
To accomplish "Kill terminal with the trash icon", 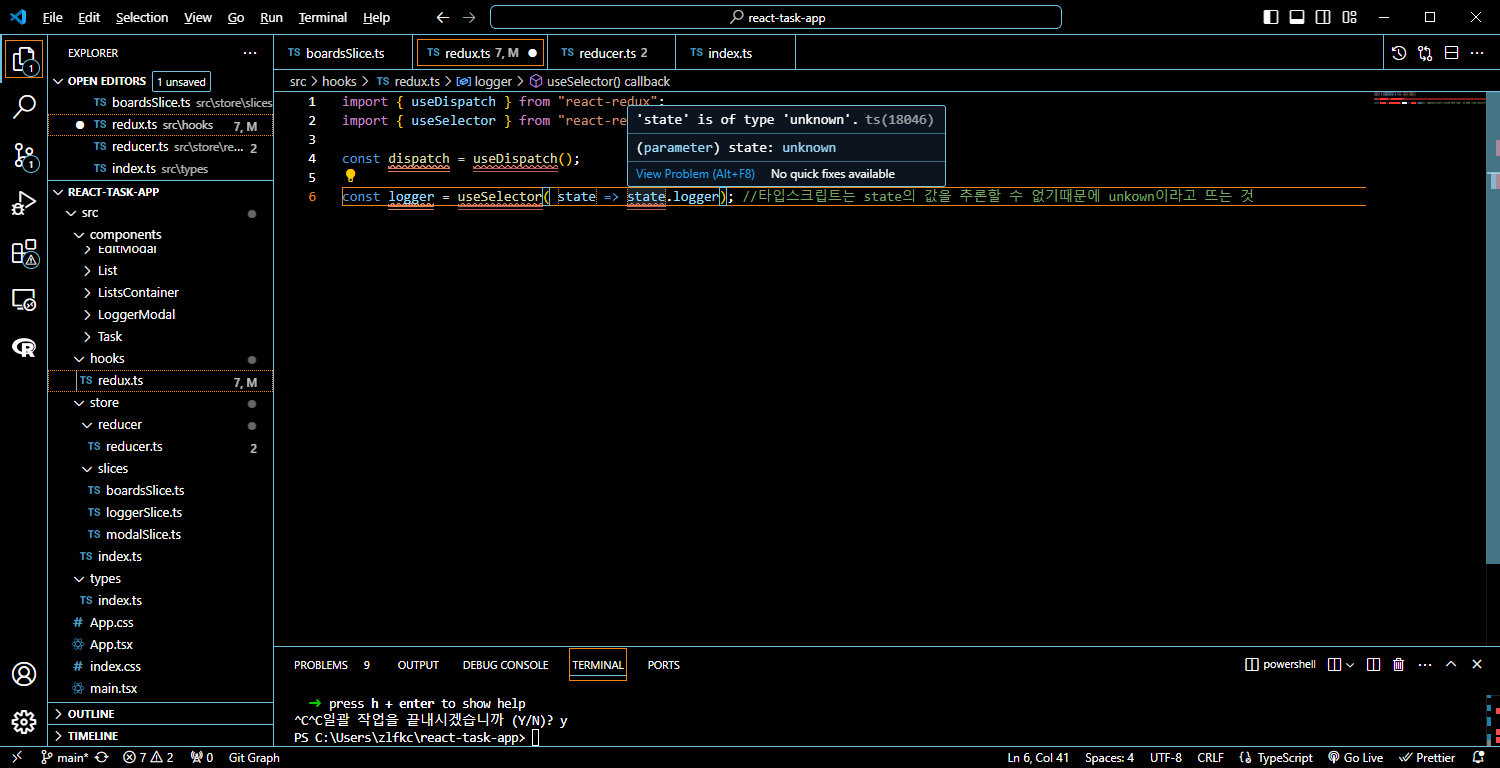I will coord(1398,665).
